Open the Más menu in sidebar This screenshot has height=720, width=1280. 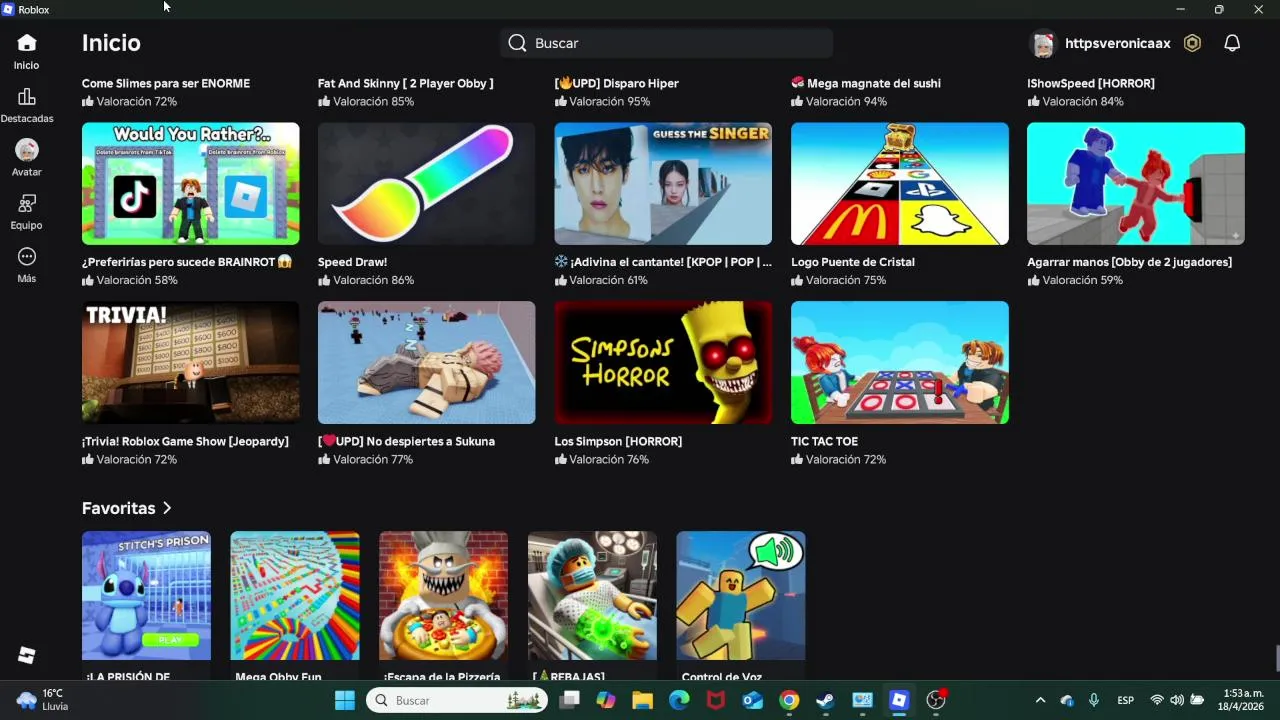tap(27, 257)
